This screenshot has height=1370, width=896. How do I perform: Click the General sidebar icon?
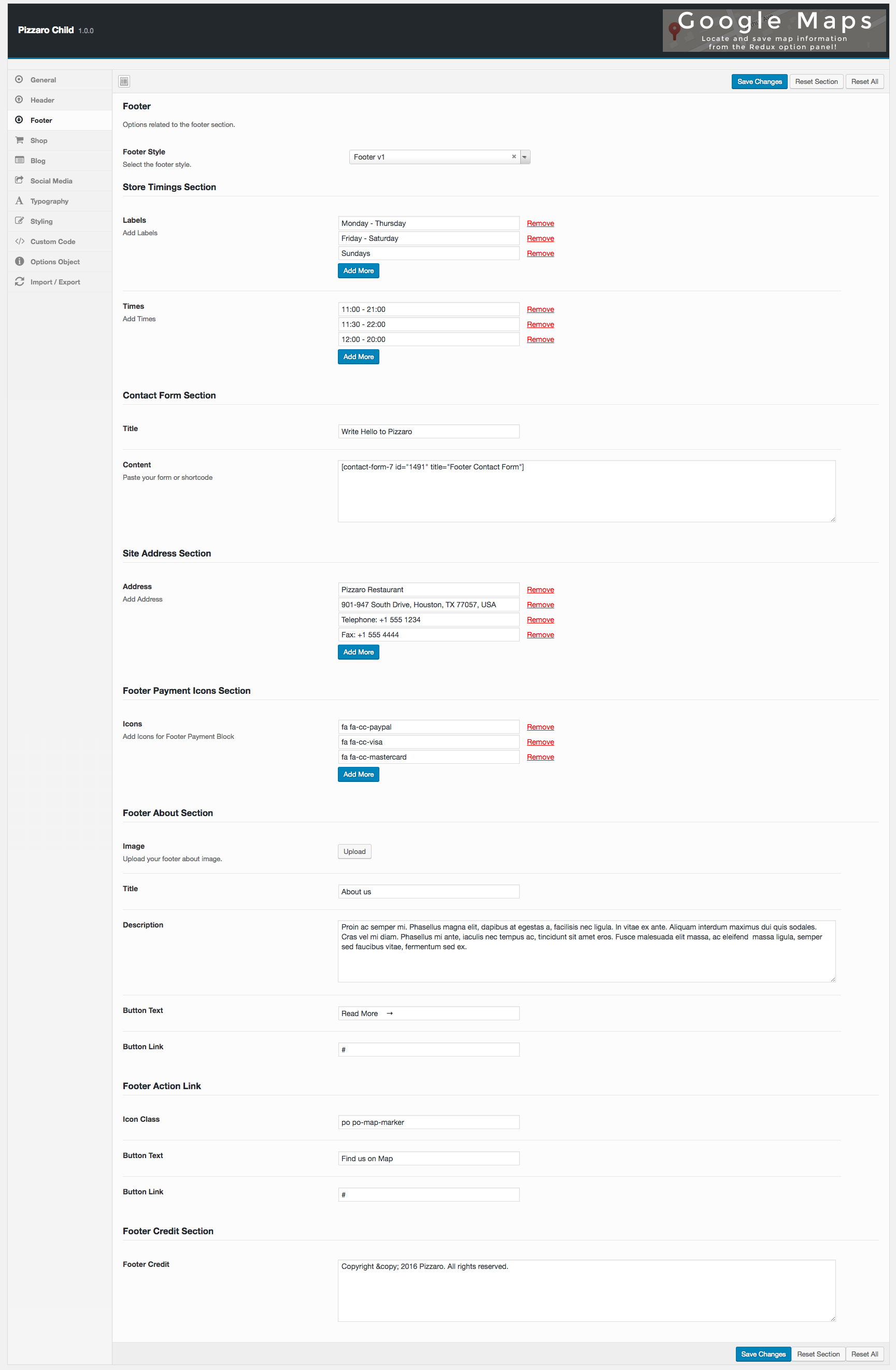point(19,79)
